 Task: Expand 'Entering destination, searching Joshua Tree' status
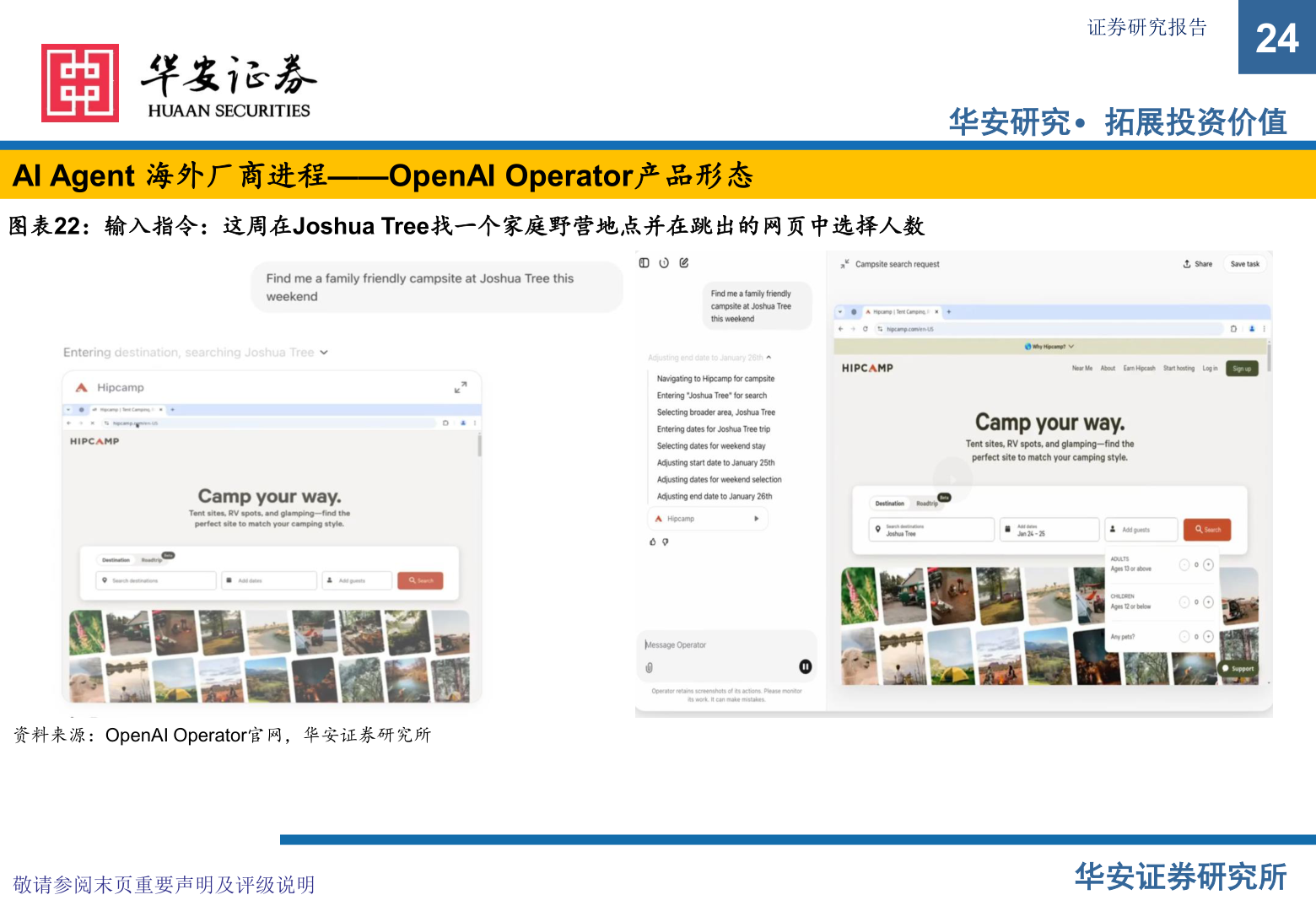[x=196, y=353]
